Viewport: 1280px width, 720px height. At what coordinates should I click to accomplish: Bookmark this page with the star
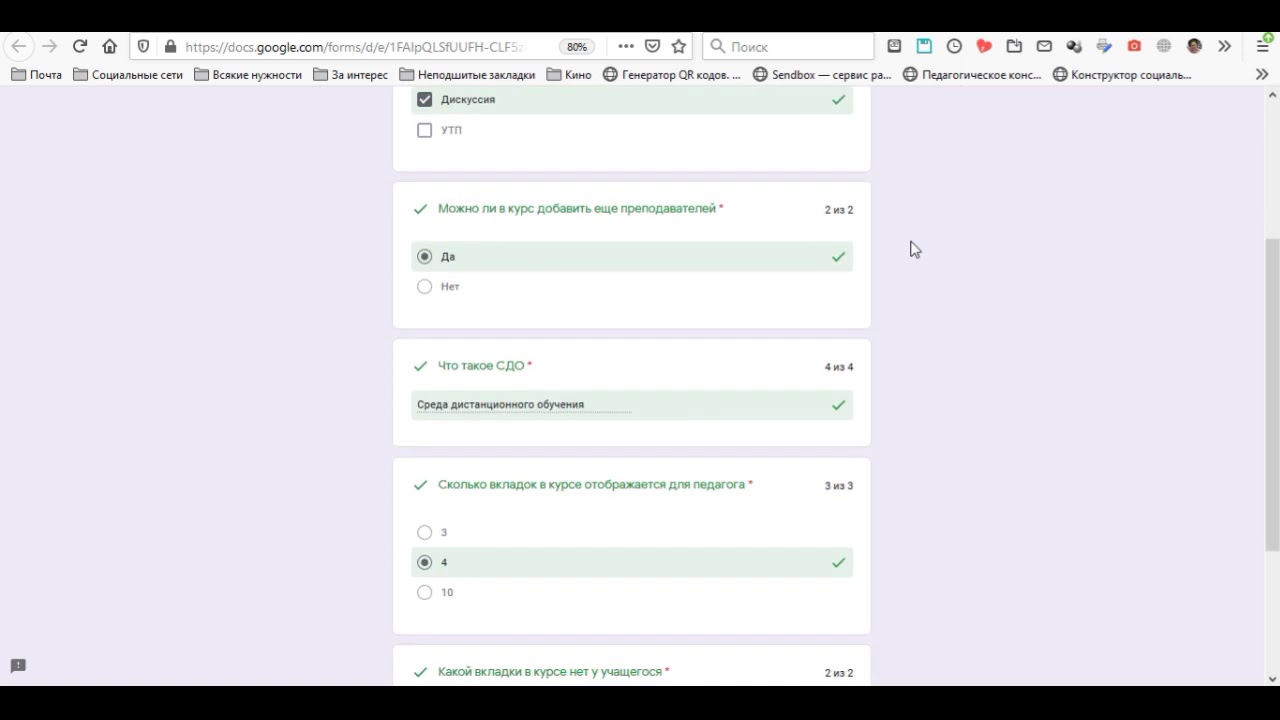tap(679, 46)
